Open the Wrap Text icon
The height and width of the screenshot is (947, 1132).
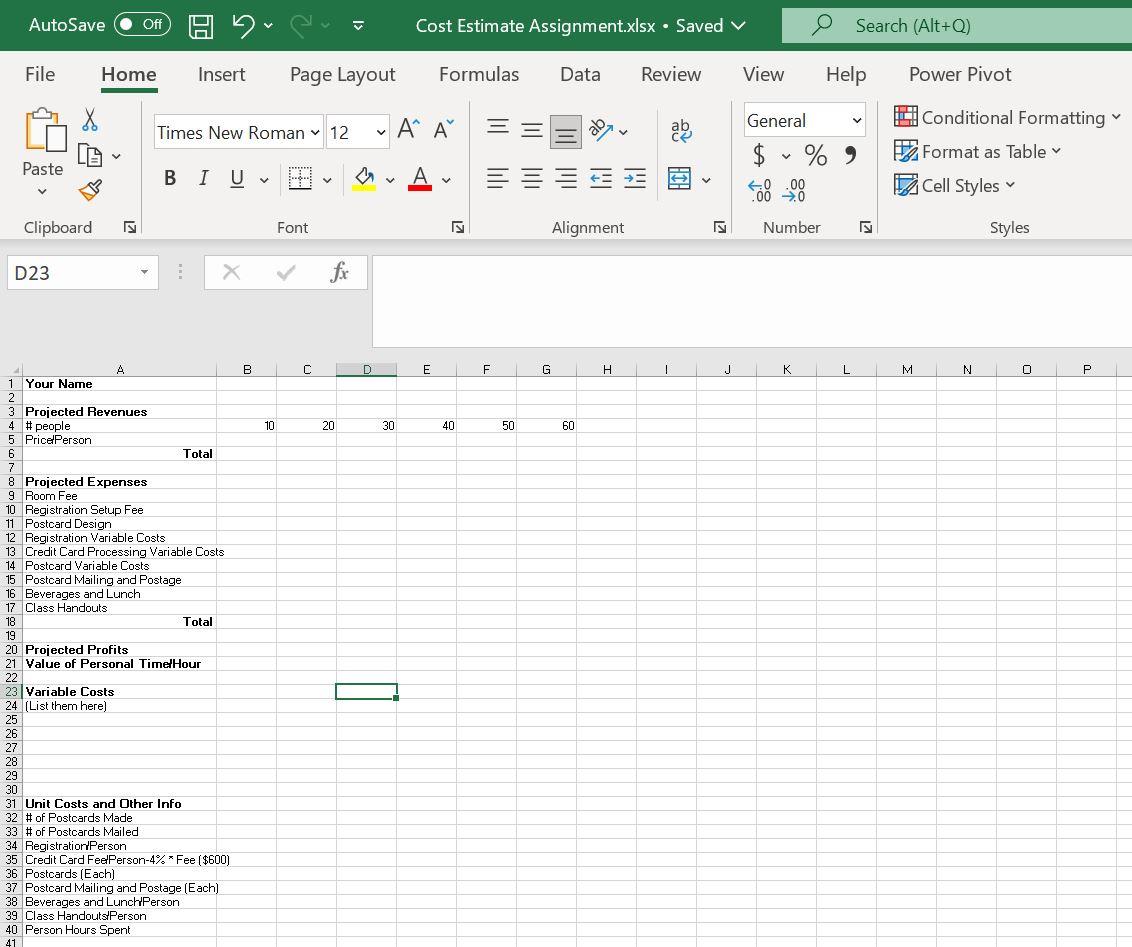pyautogui.click(x=681, y=131)
